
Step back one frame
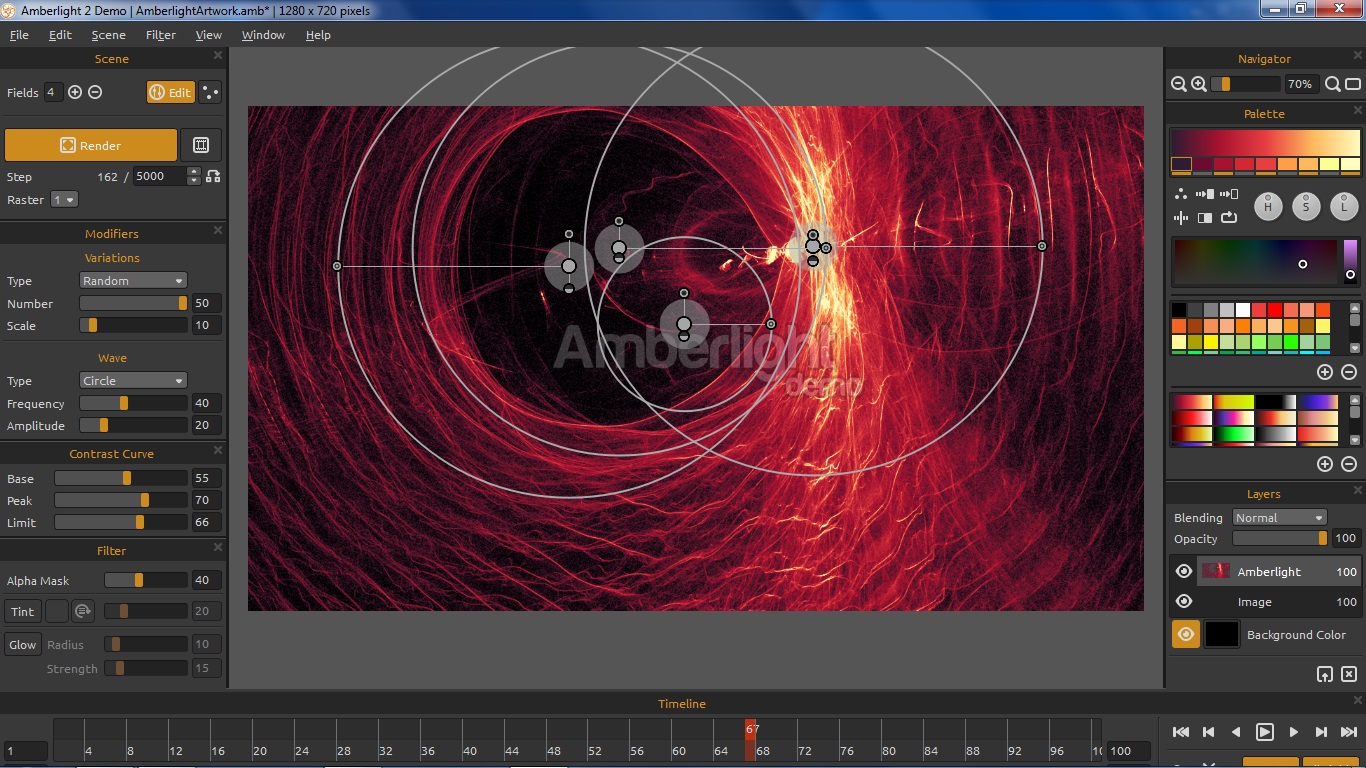click(1236, 732)
